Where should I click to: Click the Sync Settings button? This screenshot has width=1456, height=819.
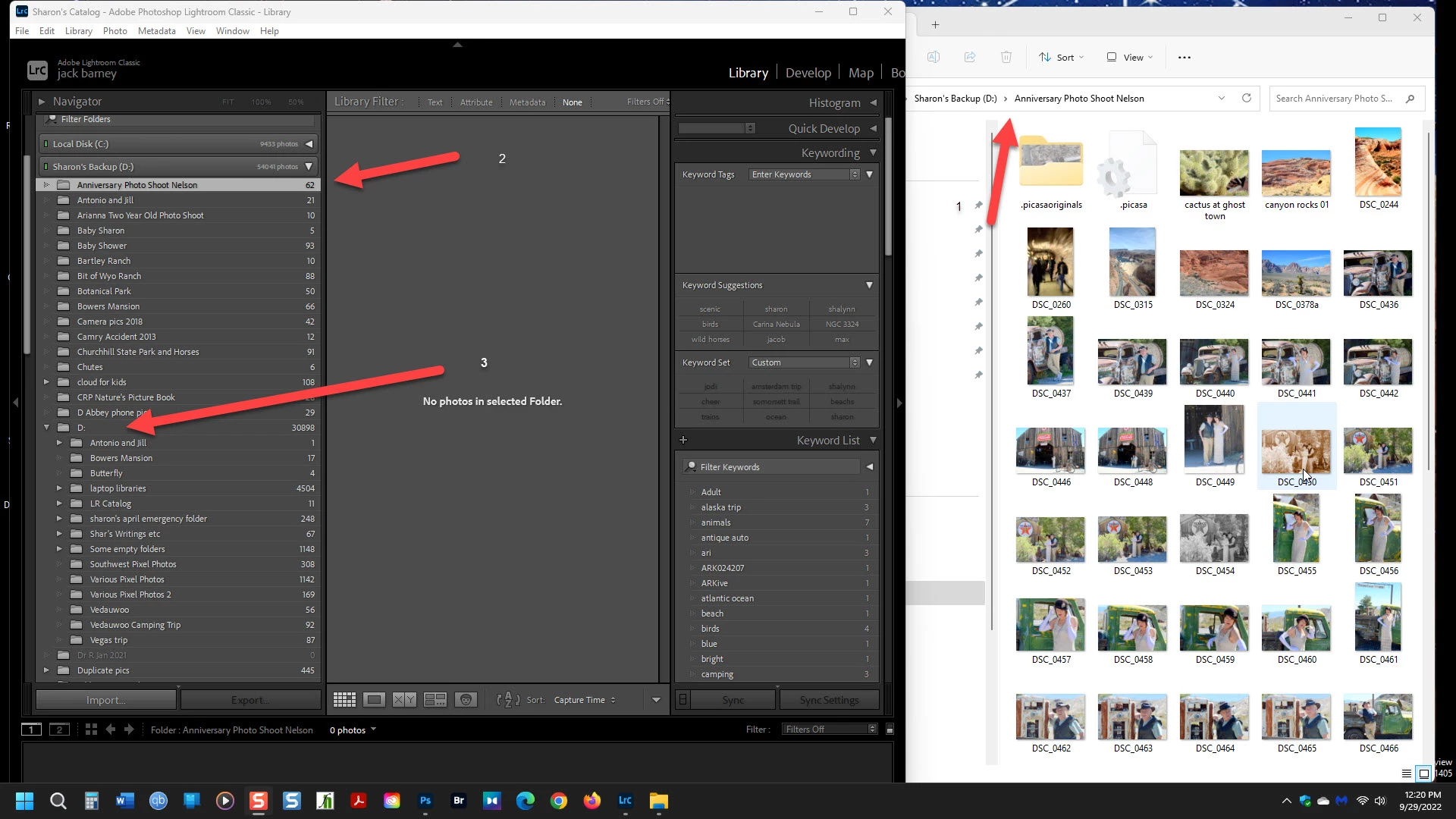point(829,700)
